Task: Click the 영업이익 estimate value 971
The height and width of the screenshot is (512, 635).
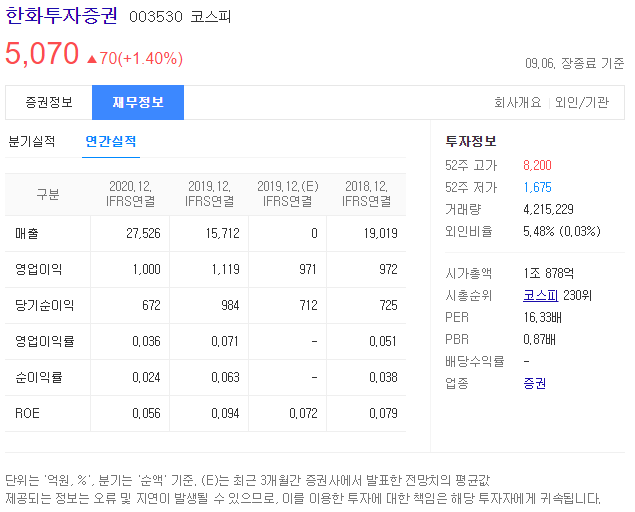Action: [308, 269]
